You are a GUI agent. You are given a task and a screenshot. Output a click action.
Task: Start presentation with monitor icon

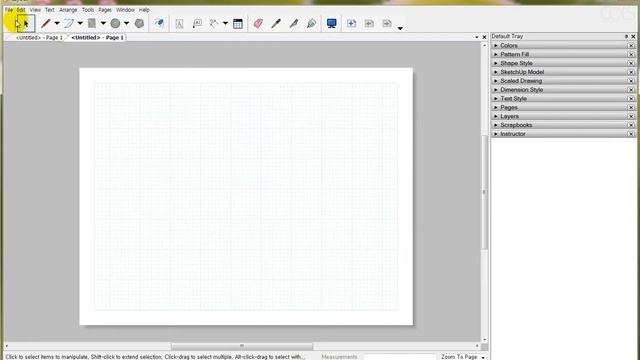[x=331, y=24]
